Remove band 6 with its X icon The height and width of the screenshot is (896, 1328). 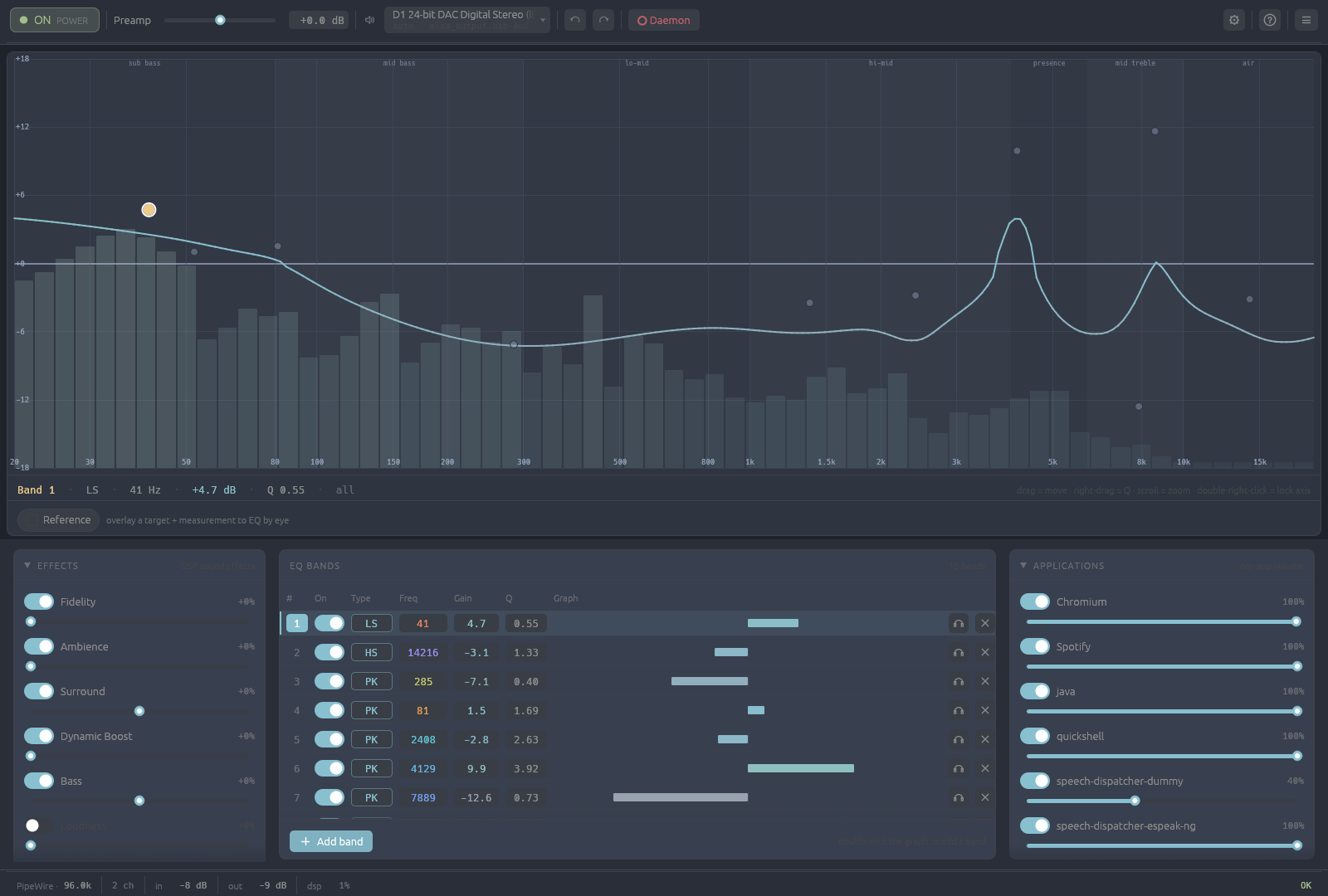coord(985,768)
